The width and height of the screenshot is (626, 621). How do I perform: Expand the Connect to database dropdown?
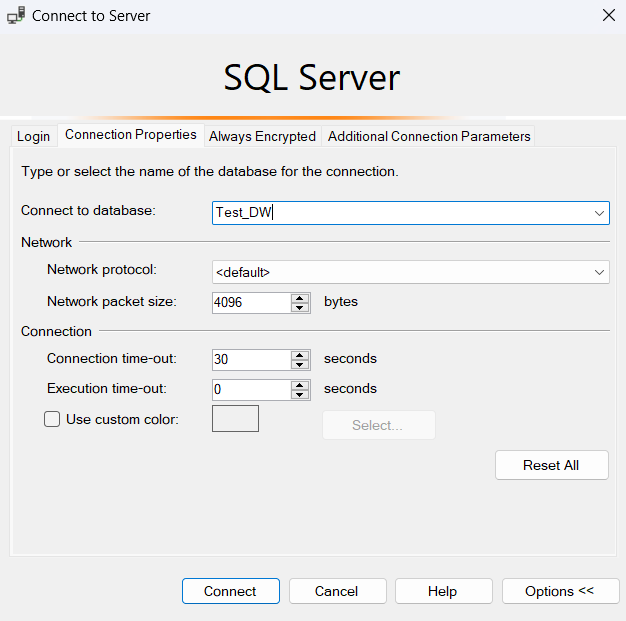tap(599, 213)
